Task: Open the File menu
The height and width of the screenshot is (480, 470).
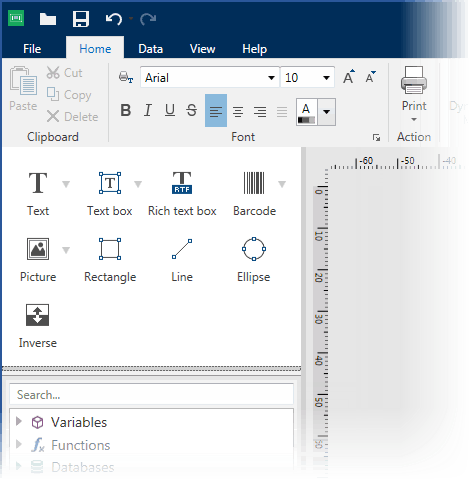Action: tap(32, 49)
